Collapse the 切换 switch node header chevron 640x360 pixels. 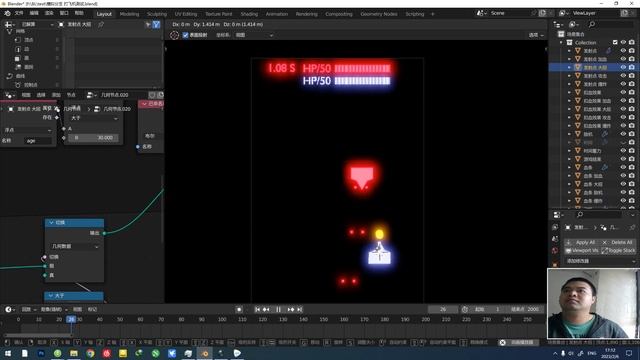pos(51,222)
